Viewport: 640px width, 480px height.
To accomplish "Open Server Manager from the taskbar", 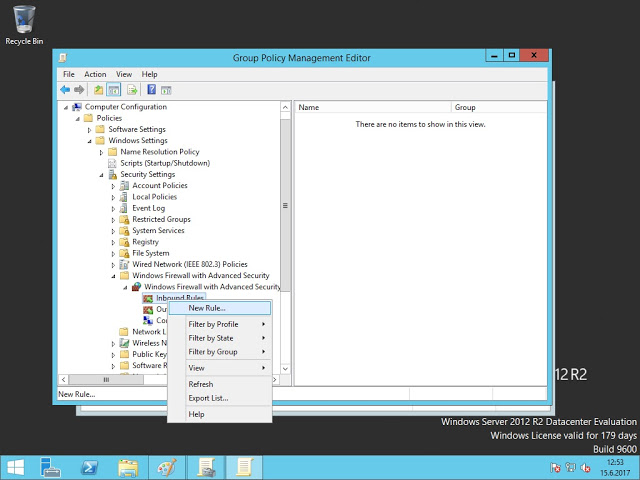I will [50, 467].
